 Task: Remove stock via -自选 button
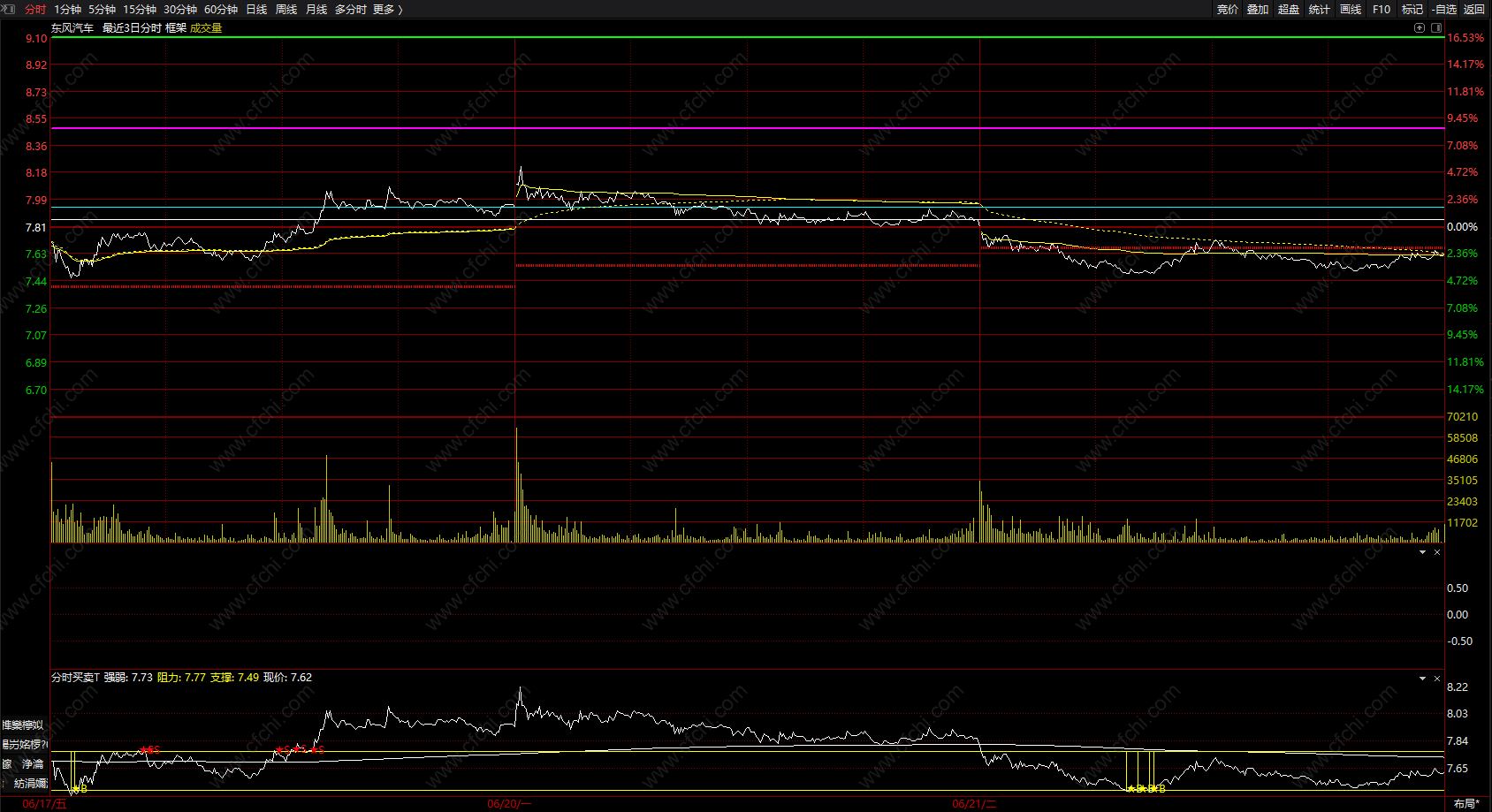point(1443,9)
